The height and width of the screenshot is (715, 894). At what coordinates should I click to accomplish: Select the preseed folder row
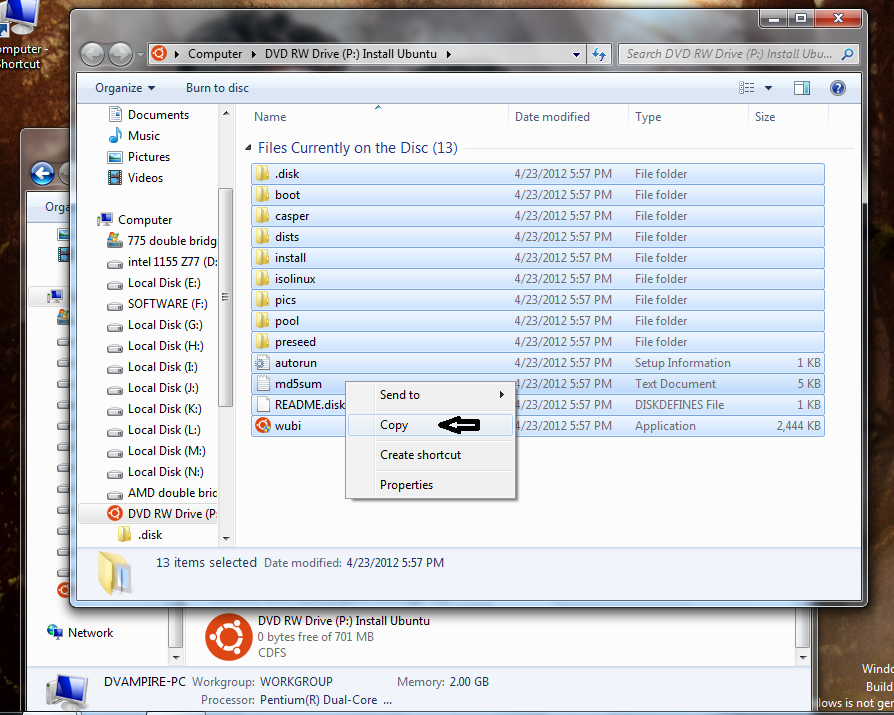point(538,342)
